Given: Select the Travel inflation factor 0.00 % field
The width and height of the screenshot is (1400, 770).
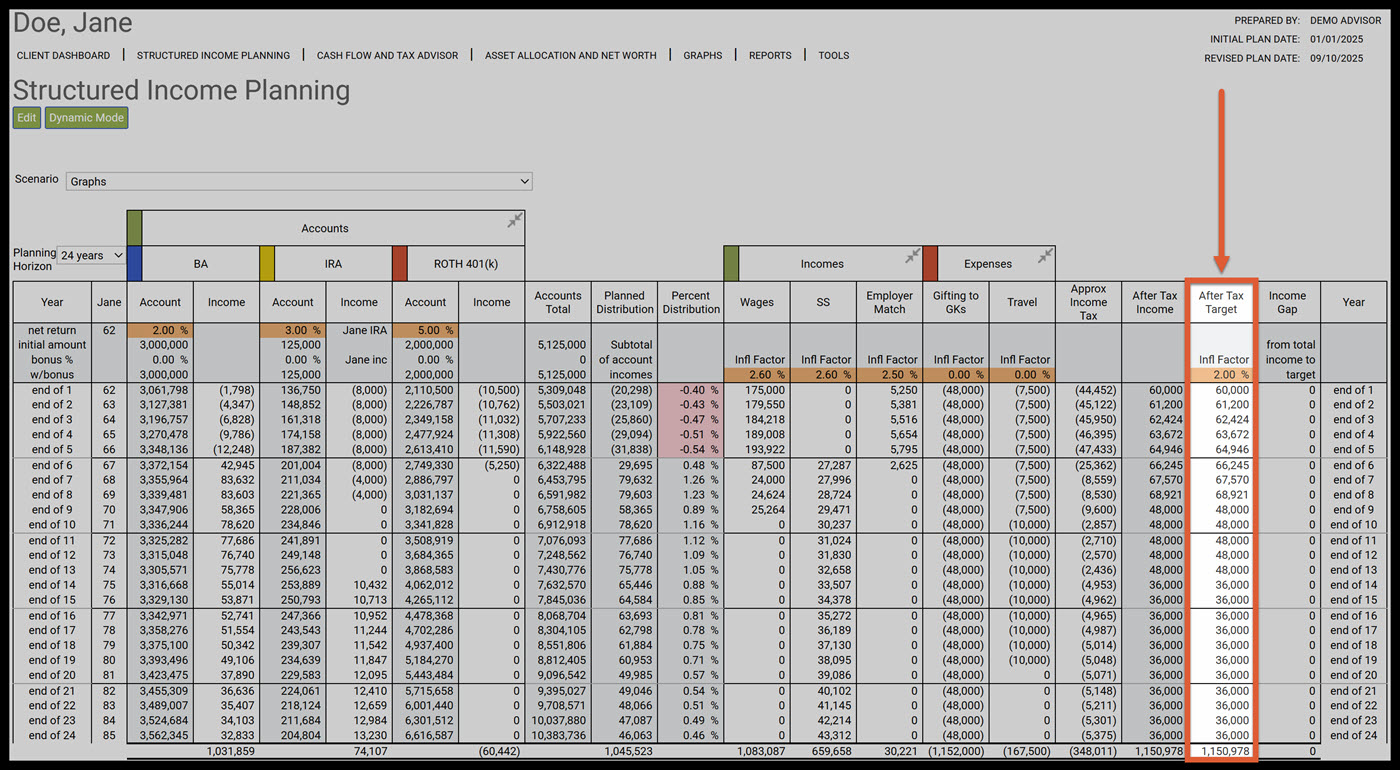Looking at the screenshot, I should pyautogui.click(x=1022, y=375).
